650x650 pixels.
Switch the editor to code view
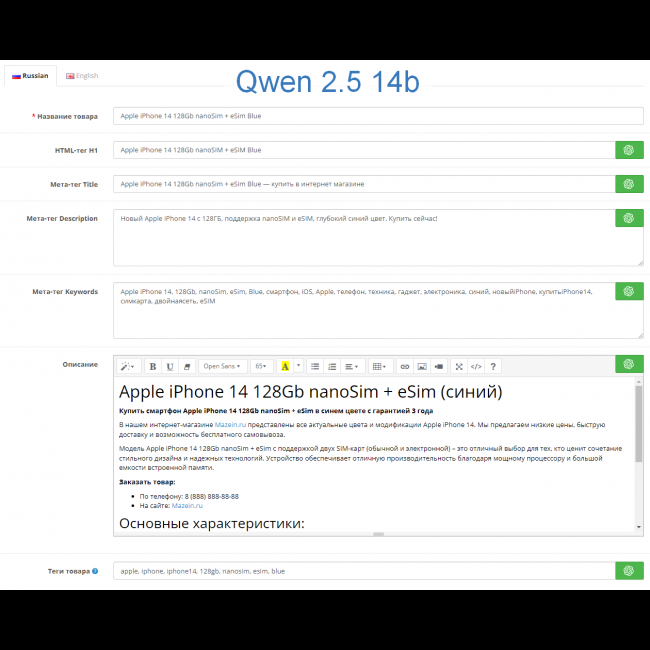pos(476,366)
